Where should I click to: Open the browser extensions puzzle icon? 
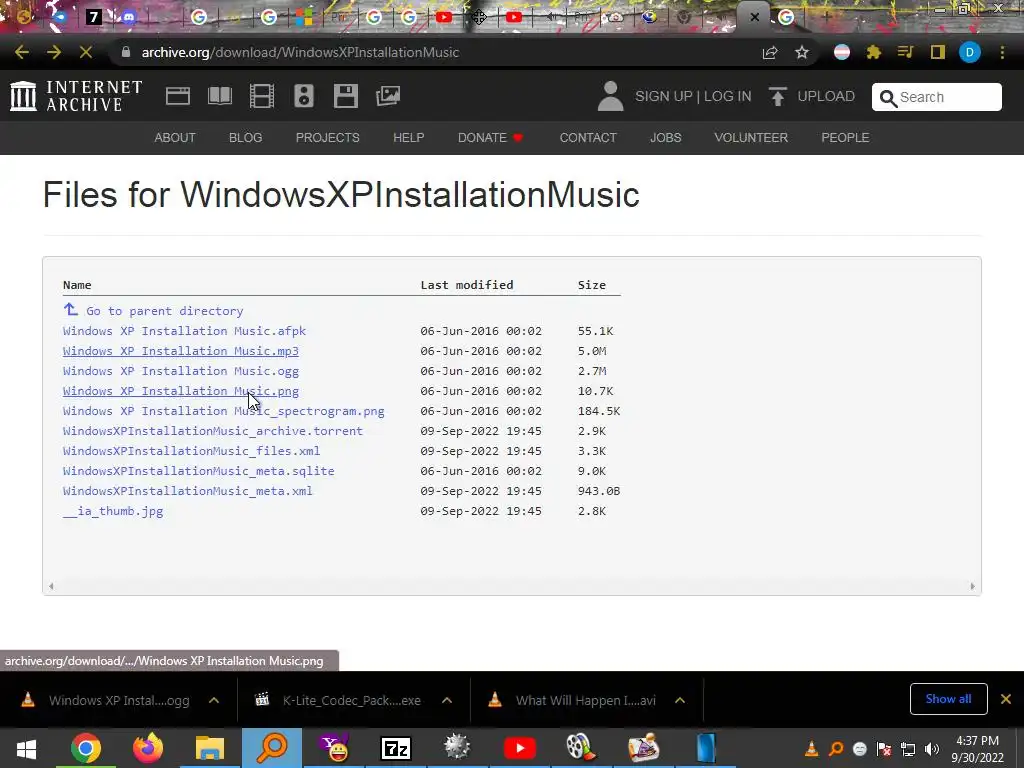point(873,52)
